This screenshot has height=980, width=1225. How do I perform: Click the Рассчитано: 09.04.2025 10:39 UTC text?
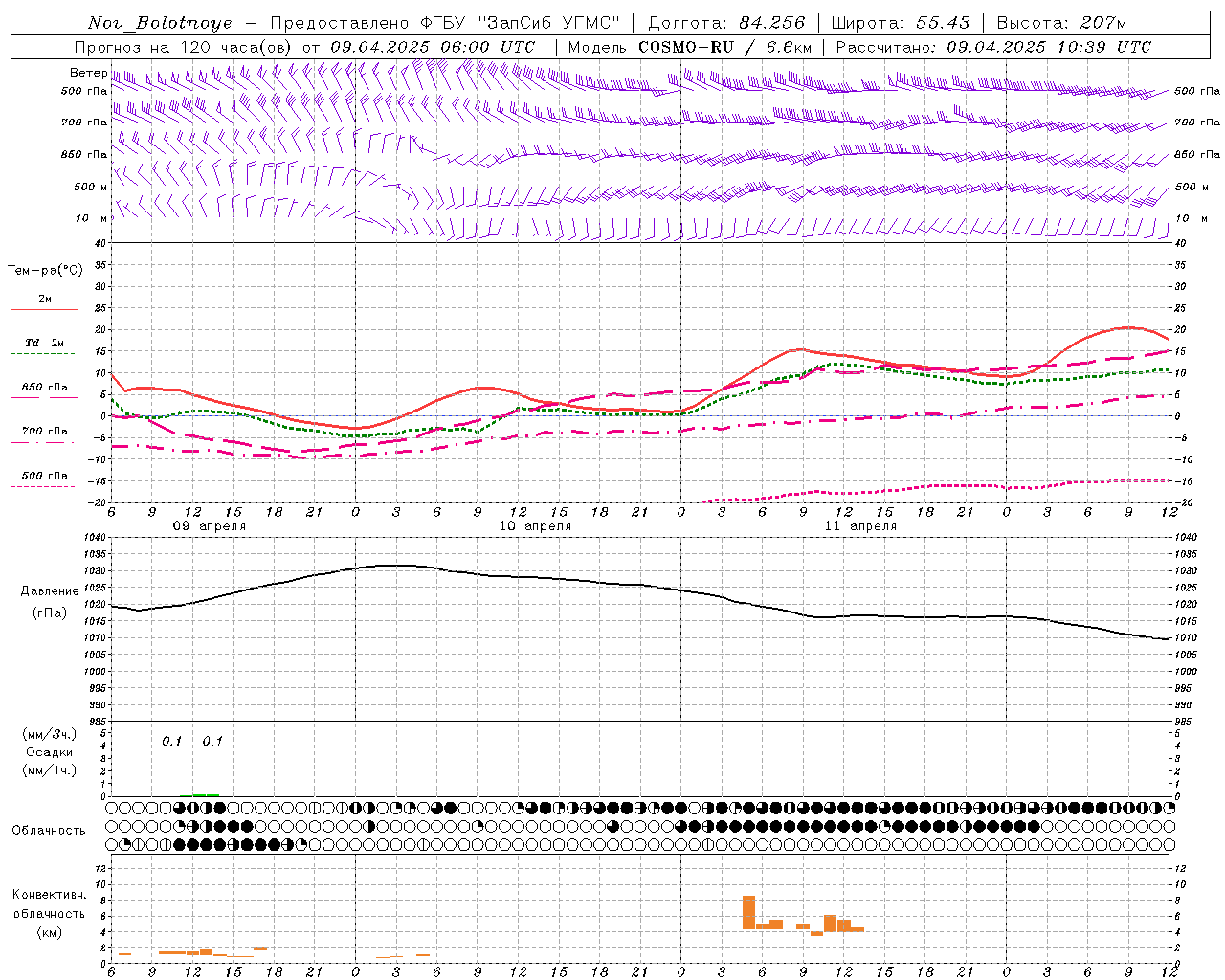point(993,47)
